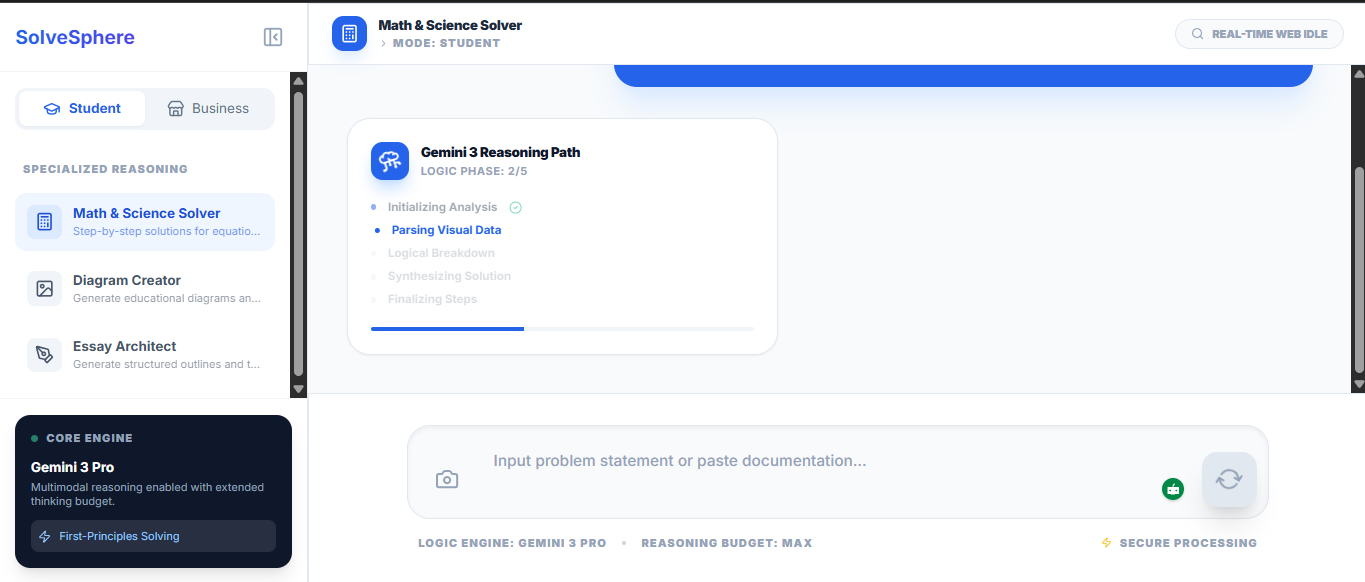This screenshot has width=1365, height=582.
Task: Click the chevron before Mode: Student
Action: coord(383,44)
